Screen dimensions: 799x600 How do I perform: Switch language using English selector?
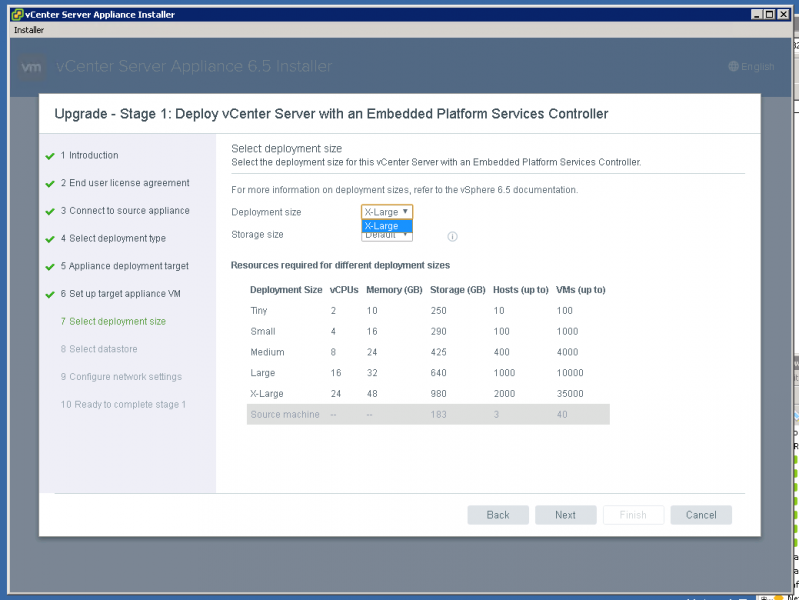click(x=757, y=67)
